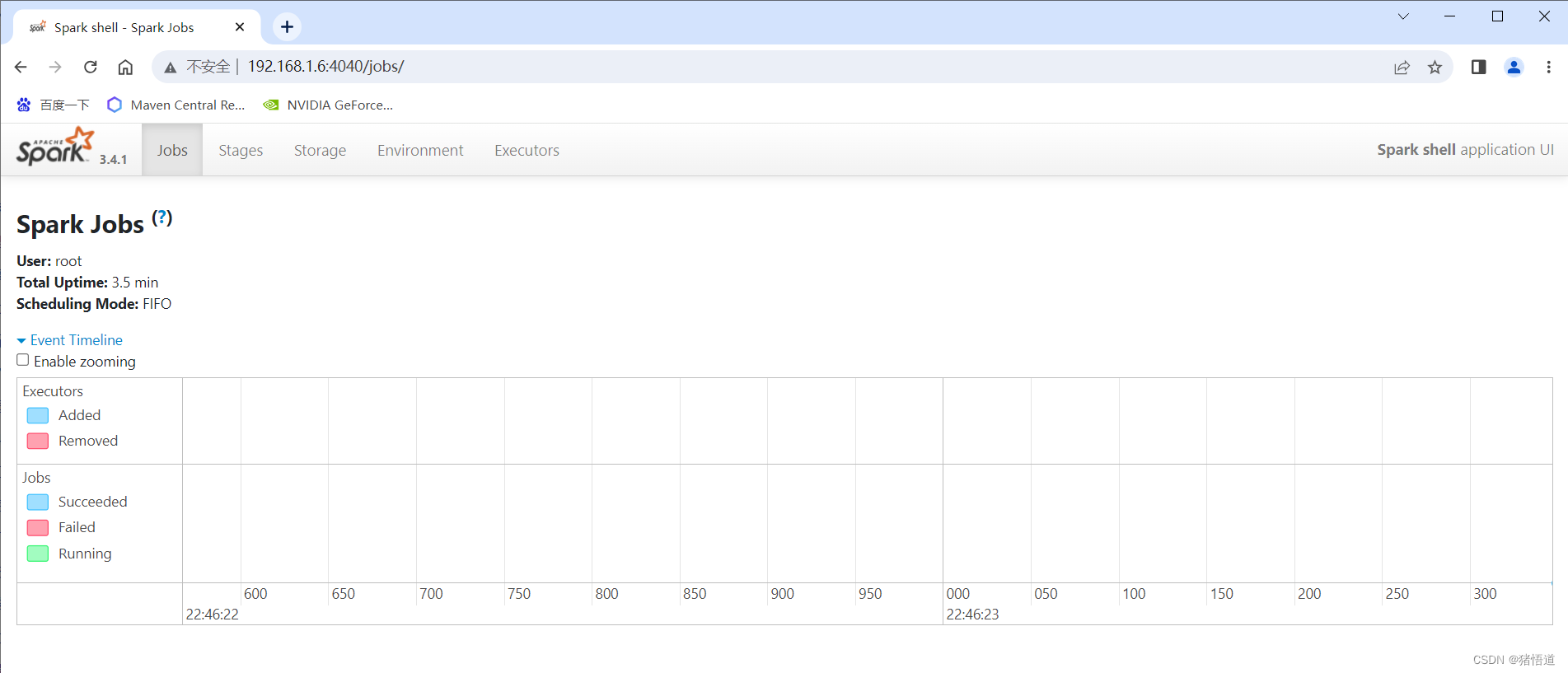The image size is (1568, 673).
Task: Switch to the Jobs tab
Action: click(172, 150)
